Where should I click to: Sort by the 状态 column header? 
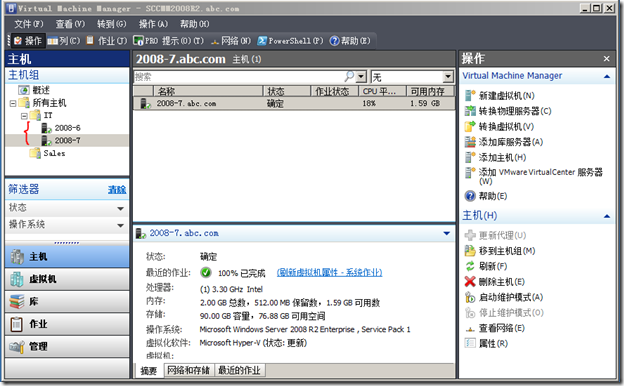287,91
